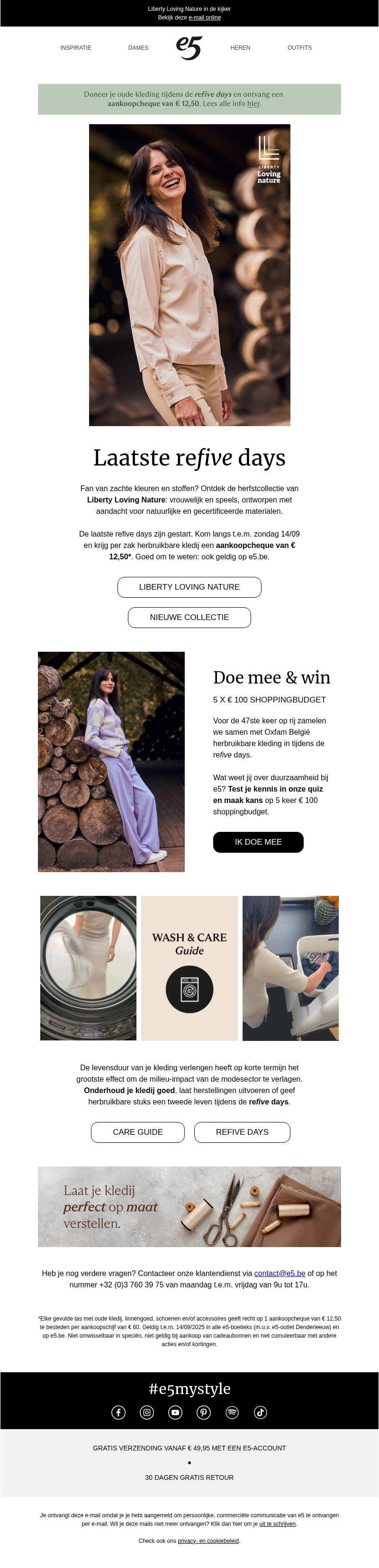Open the YouTube icon in footer
Viewport: 379px width, 1568px height.
(x=175, y=1412)
